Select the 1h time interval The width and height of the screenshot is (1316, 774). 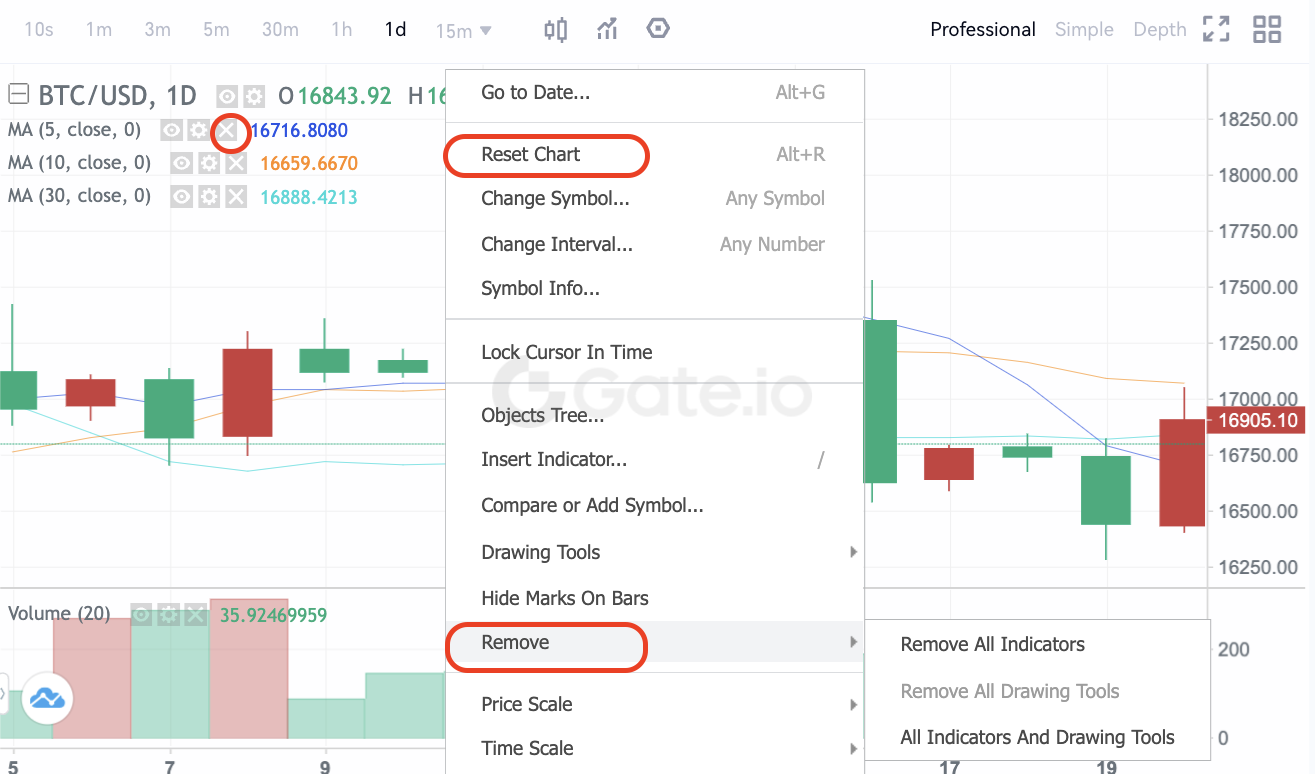(x=341, y=29)
